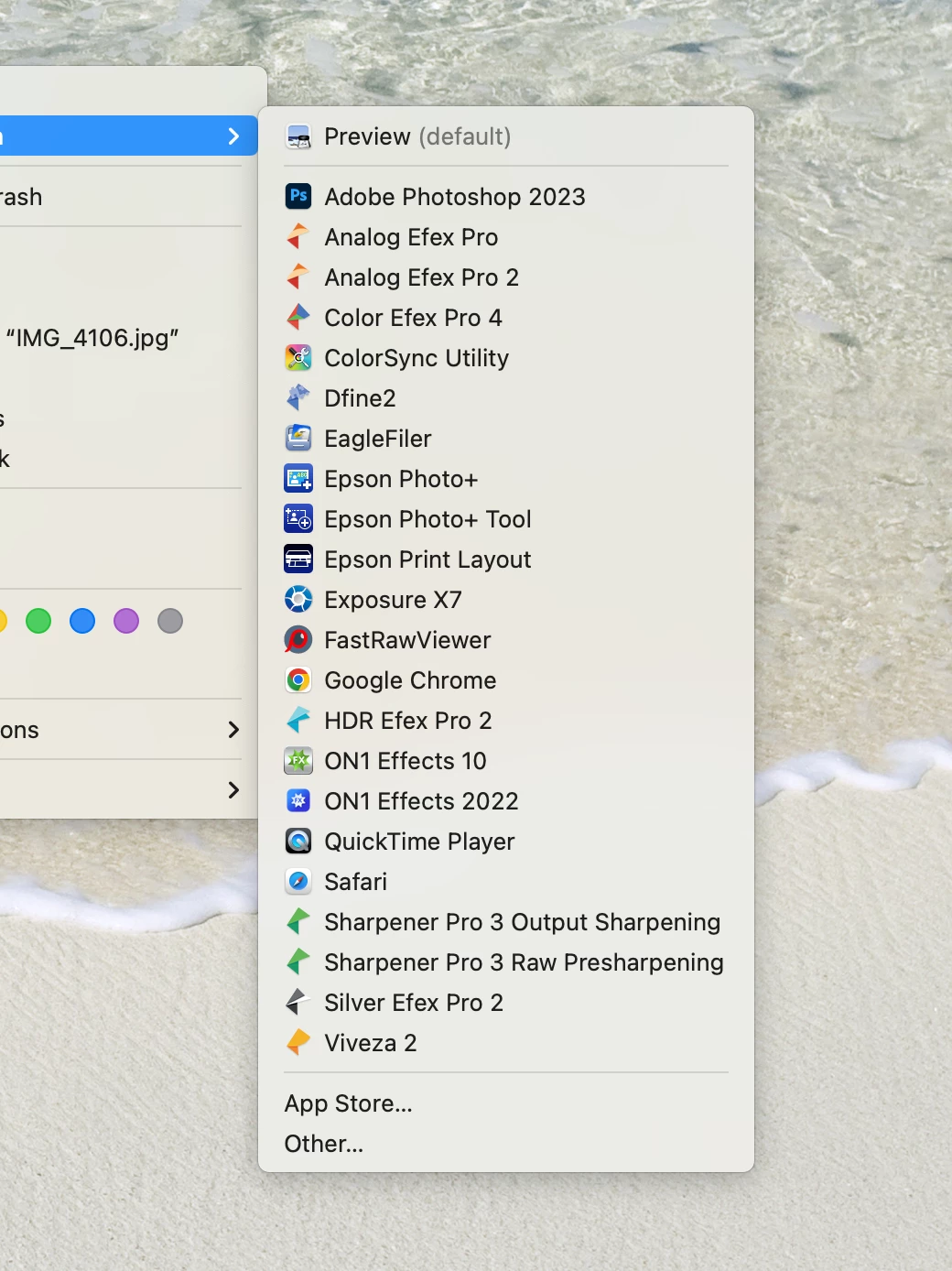The width and height of the screenshot is (952, 1271).
Task: Click the ColorSync Utility icon
Action: point(298,357)
